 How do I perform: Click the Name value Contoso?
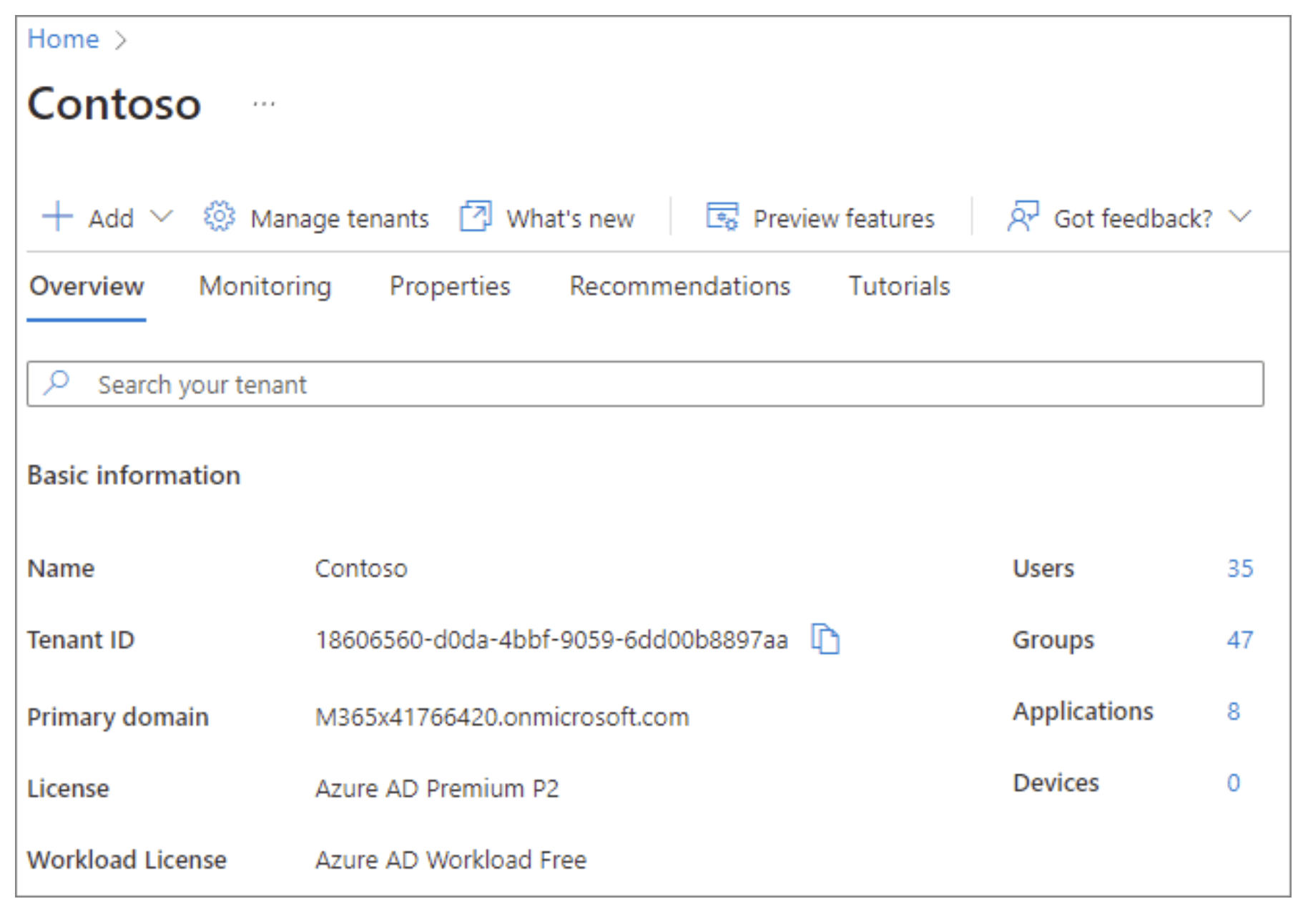(x=361, y=569)
